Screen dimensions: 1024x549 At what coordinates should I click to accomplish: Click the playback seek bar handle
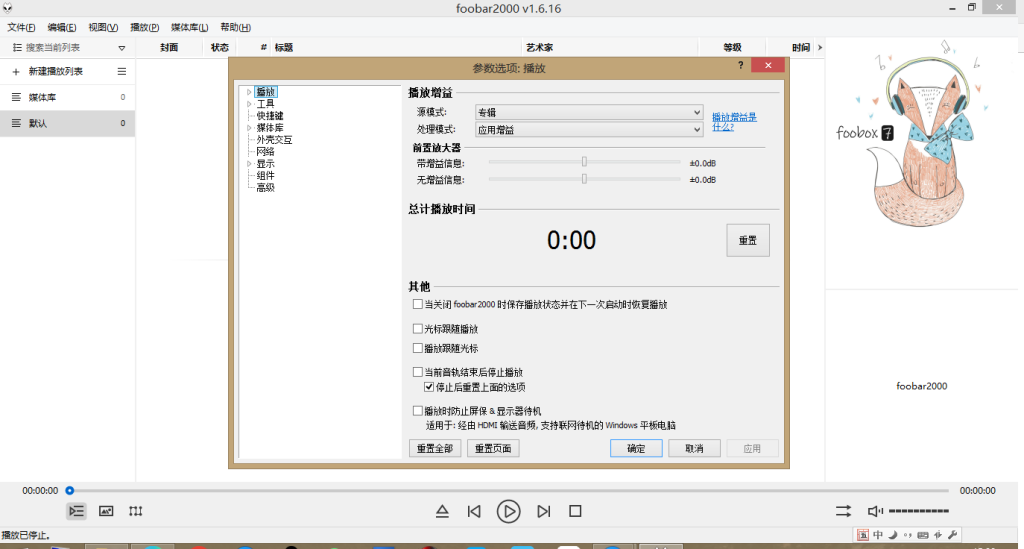point(70,490)
